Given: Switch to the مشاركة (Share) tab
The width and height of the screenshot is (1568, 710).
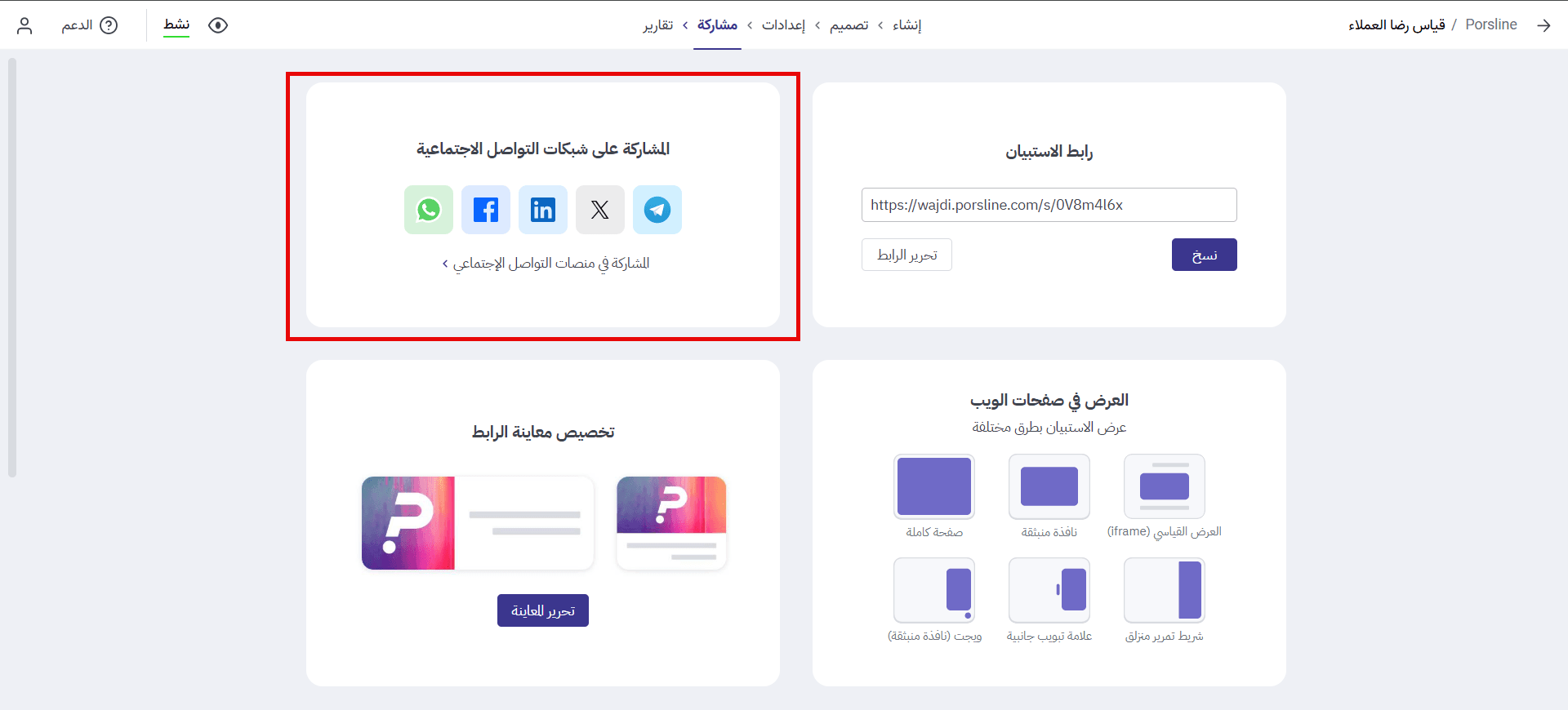Looking at the screenshot, I should coord(718,25).
